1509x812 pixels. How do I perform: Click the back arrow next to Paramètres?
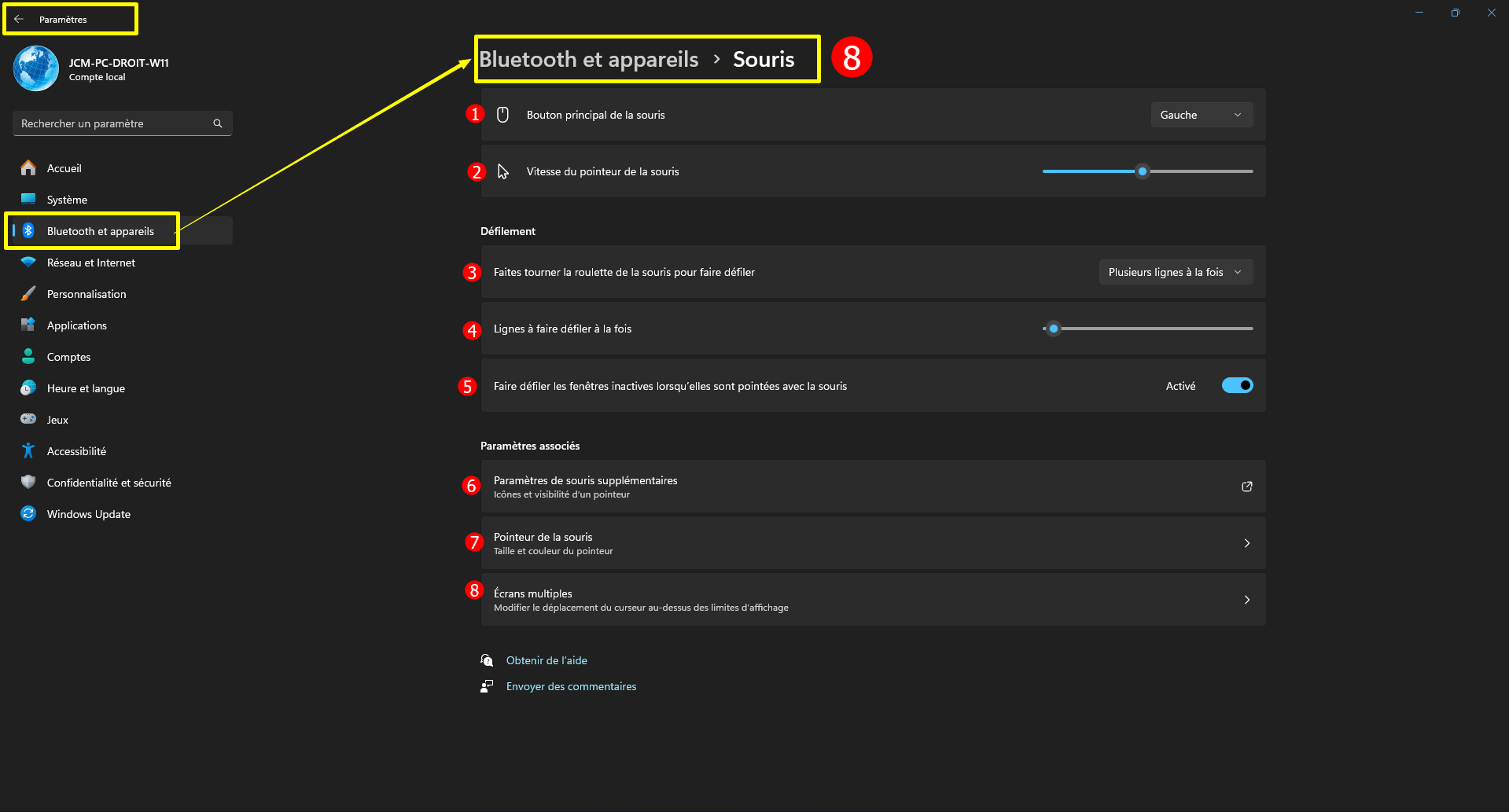[x=19, y=19]
